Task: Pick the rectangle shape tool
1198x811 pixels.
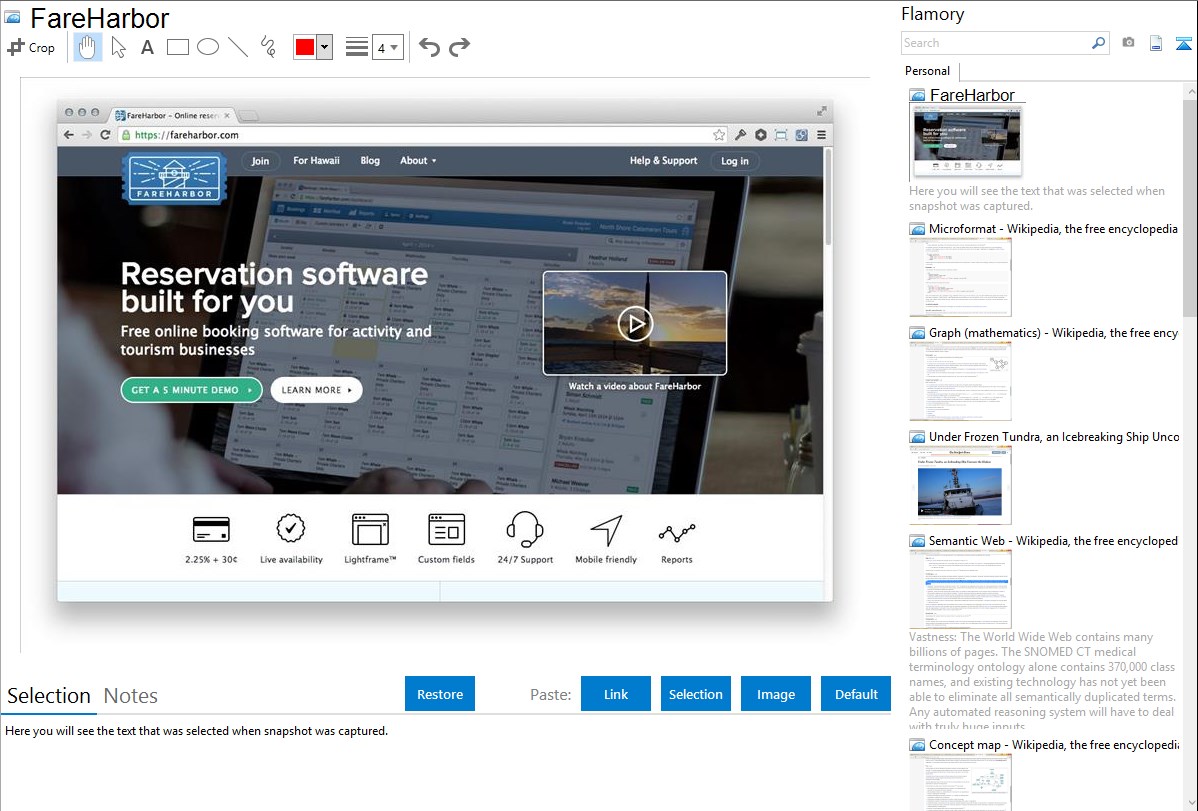Action: (x=177, y=47)
